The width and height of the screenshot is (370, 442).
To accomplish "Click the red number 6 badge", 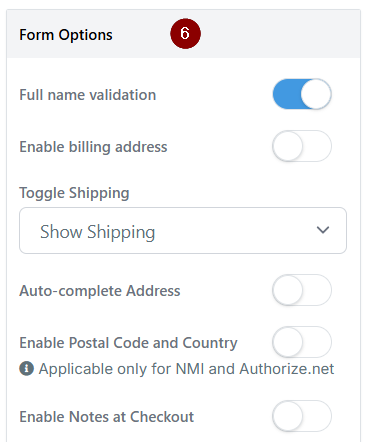I will tap(185, 34).
